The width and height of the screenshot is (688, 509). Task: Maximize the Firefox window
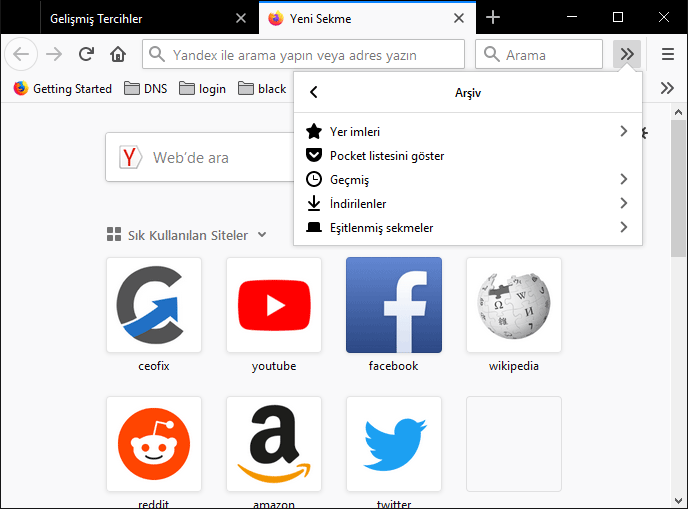tap(618, 18)
